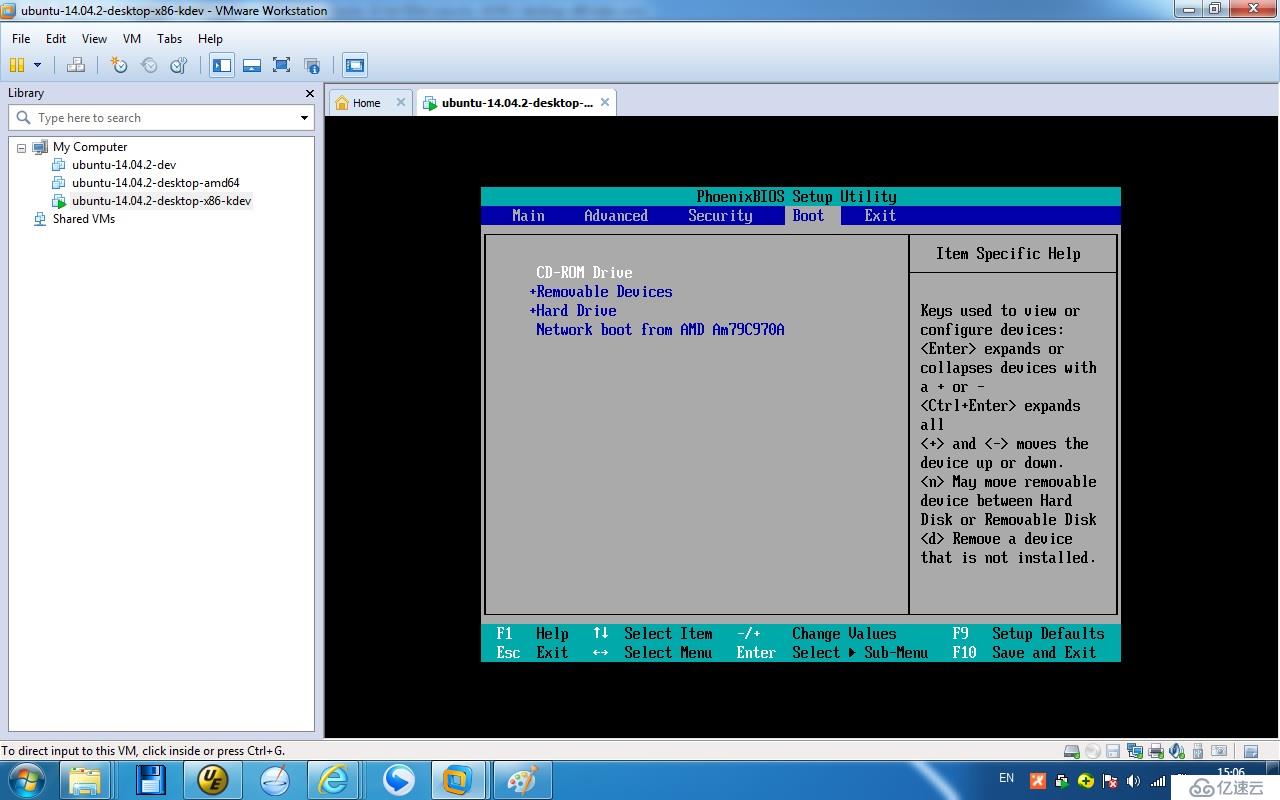The width and height of the screenshot is (1280, 800).
Task: Click the network adapter status bar icon
Action: (x=1135, y=751)
